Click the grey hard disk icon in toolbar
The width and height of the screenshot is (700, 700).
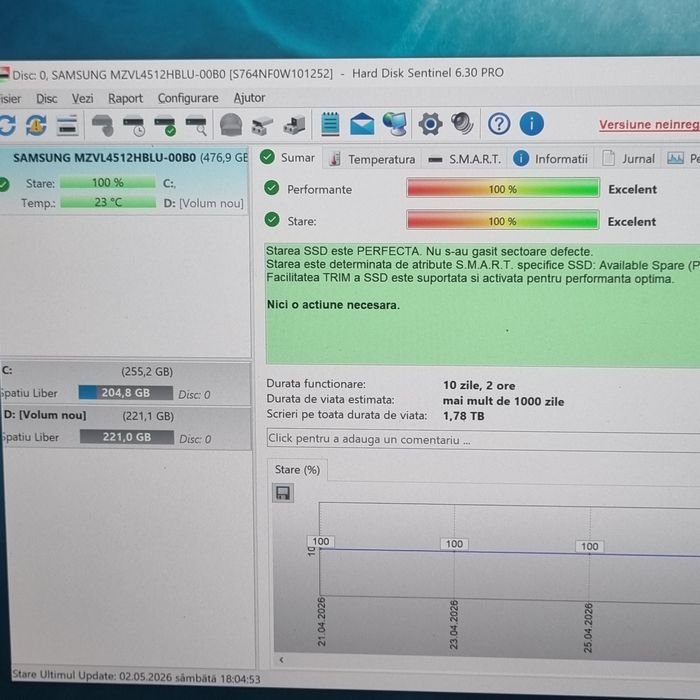coord(103,125)
